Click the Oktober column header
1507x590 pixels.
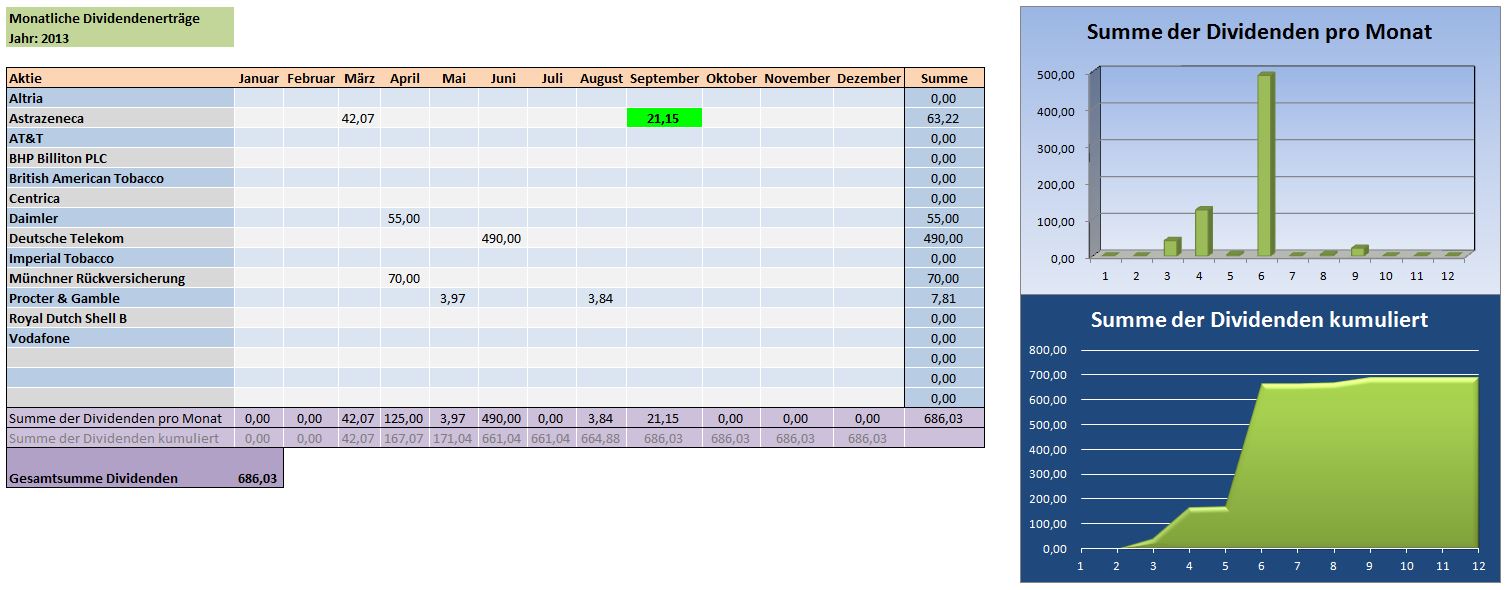click(732, 78)
